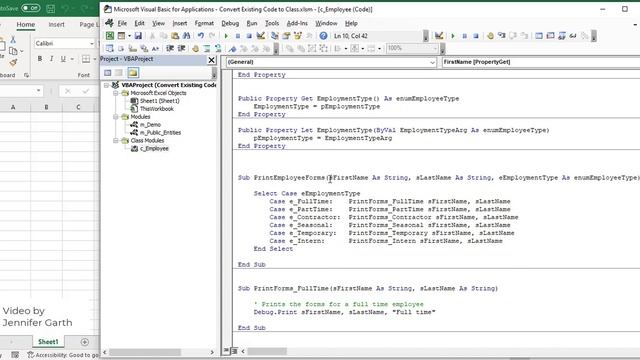This screenshot has width=640, height=360.
Task: Click Indent icon in Edit toolbar
Action: coord(170,49)
